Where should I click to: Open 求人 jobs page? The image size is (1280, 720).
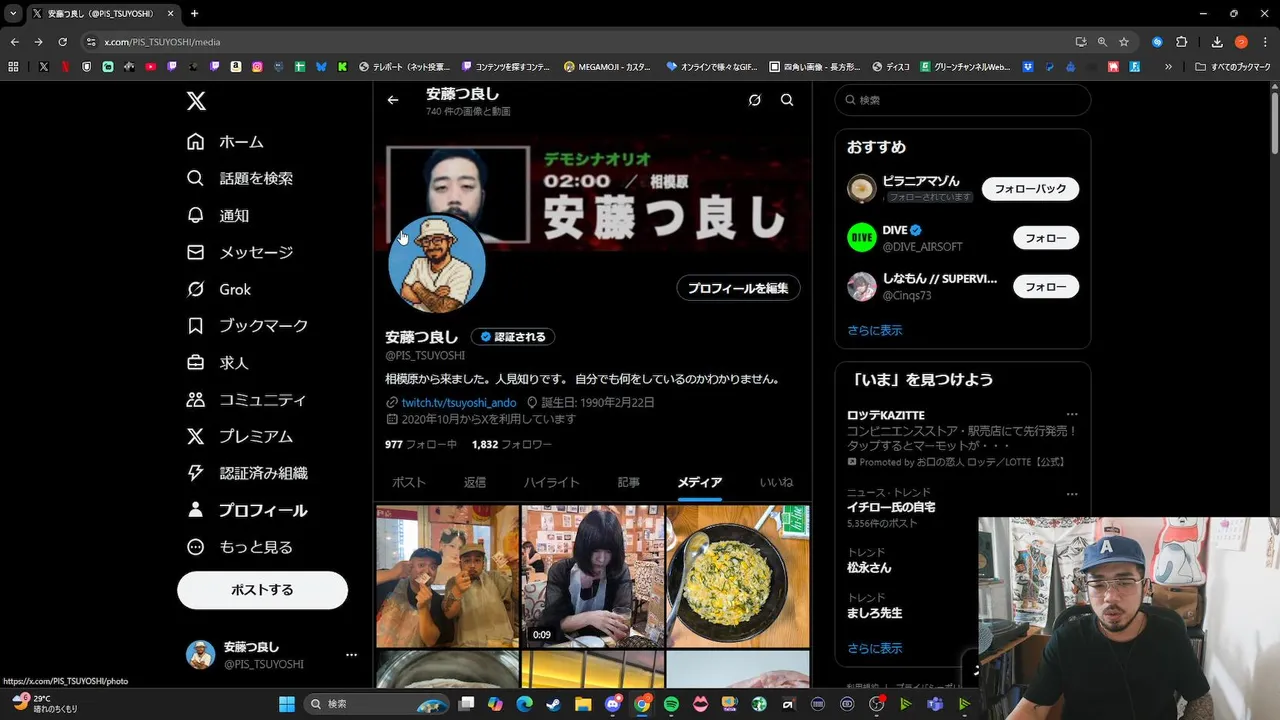pyautogui.click(x=218, y=363)
